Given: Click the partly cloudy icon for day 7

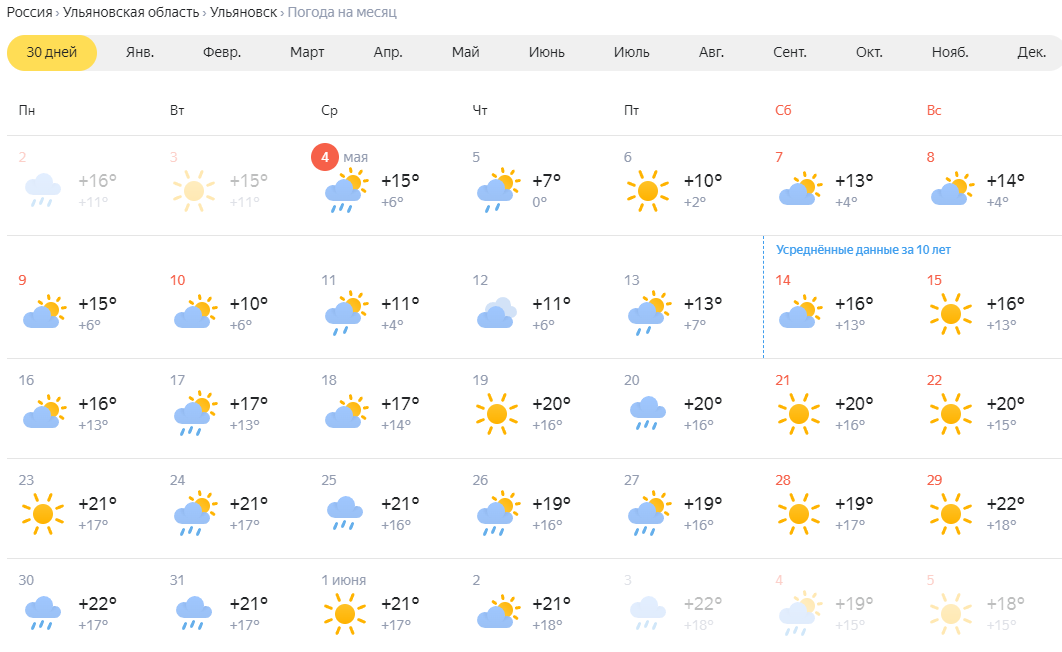Looking at the screenshot, I should click(800, 189).
